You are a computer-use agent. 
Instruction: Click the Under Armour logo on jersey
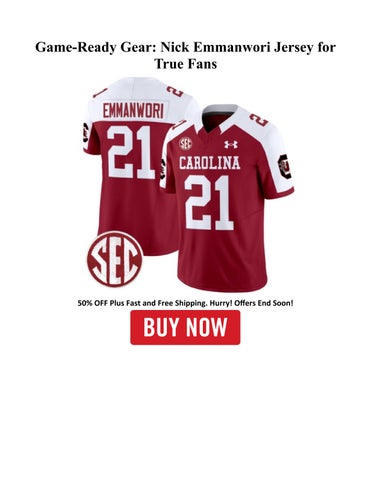tap(231, 144)
